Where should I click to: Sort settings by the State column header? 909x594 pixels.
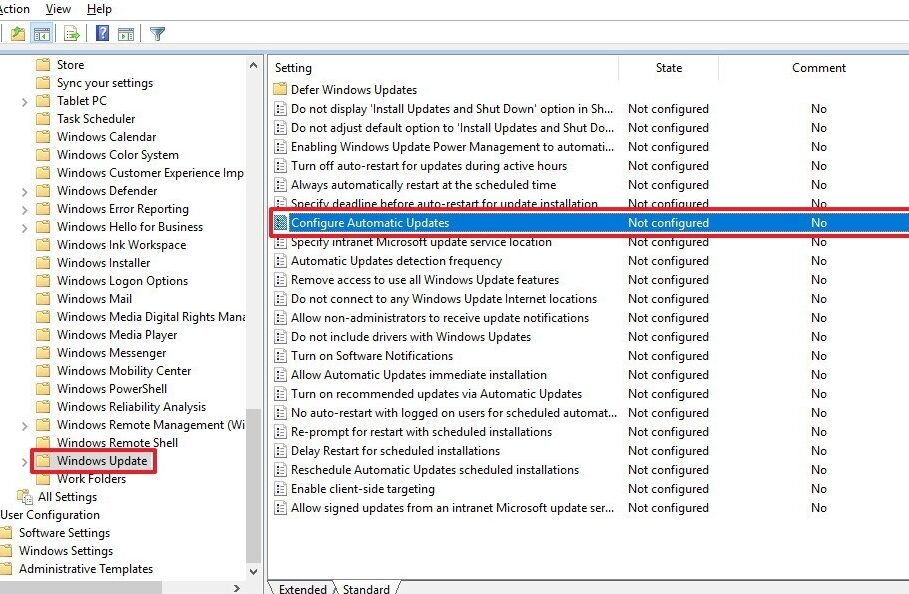coord(667,67)
